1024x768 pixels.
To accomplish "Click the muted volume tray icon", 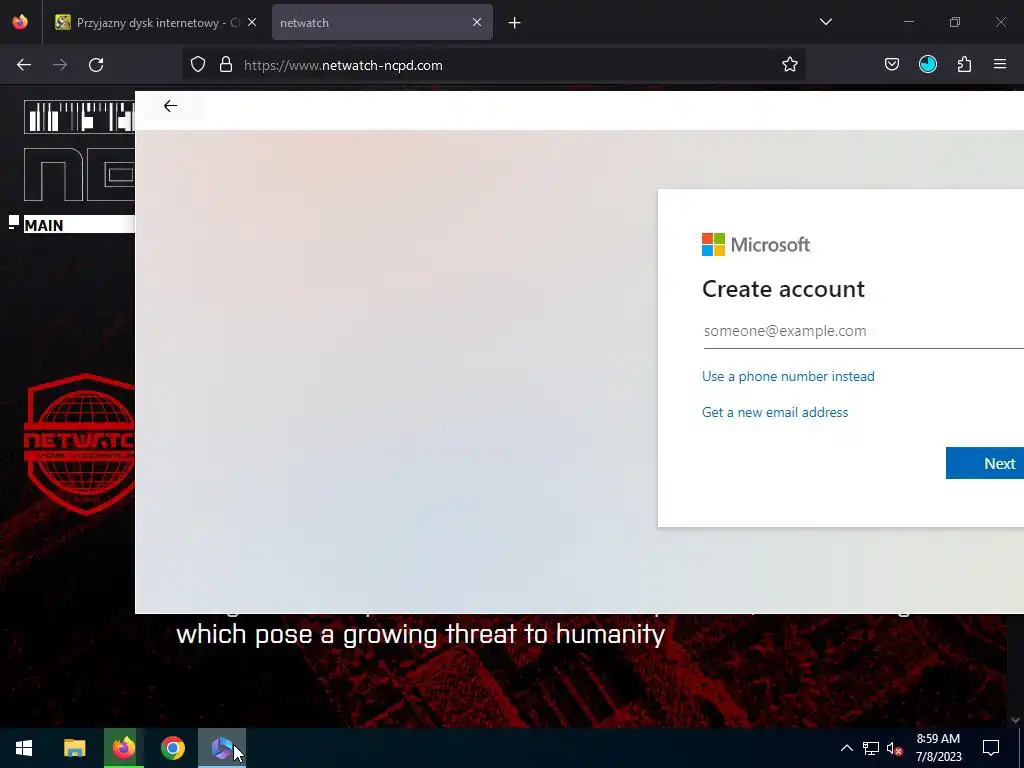I will click(x=894, y=748).
